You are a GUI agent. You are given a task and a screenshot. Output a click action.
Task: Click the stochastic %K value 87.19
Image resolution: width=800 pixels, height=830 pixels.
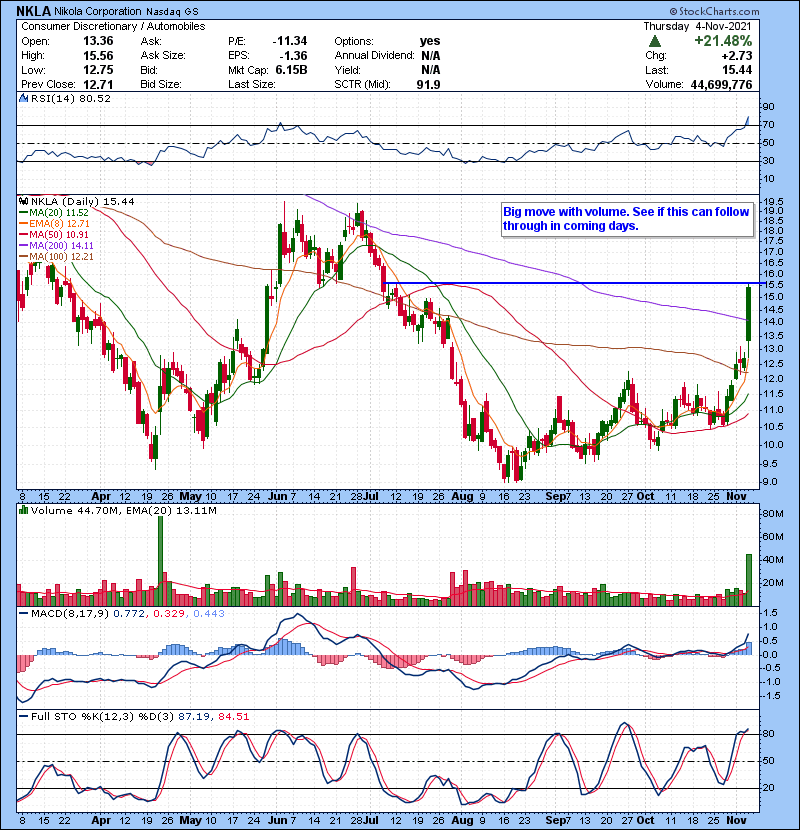pos(193,717)
